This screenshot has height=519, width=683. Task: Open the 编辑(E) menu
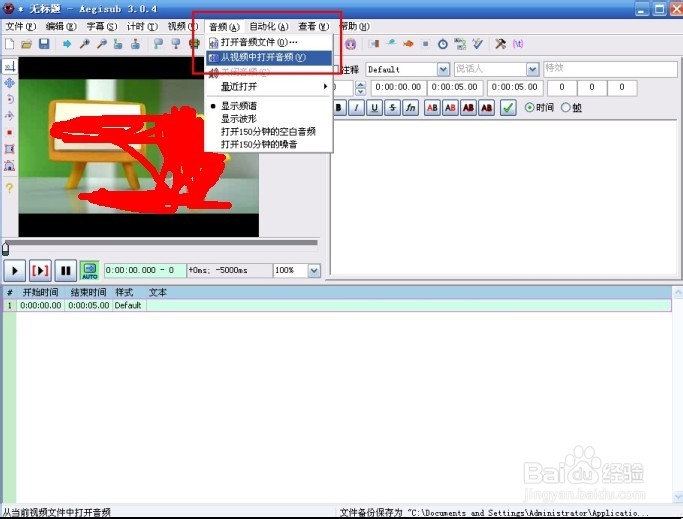point(61,27)
